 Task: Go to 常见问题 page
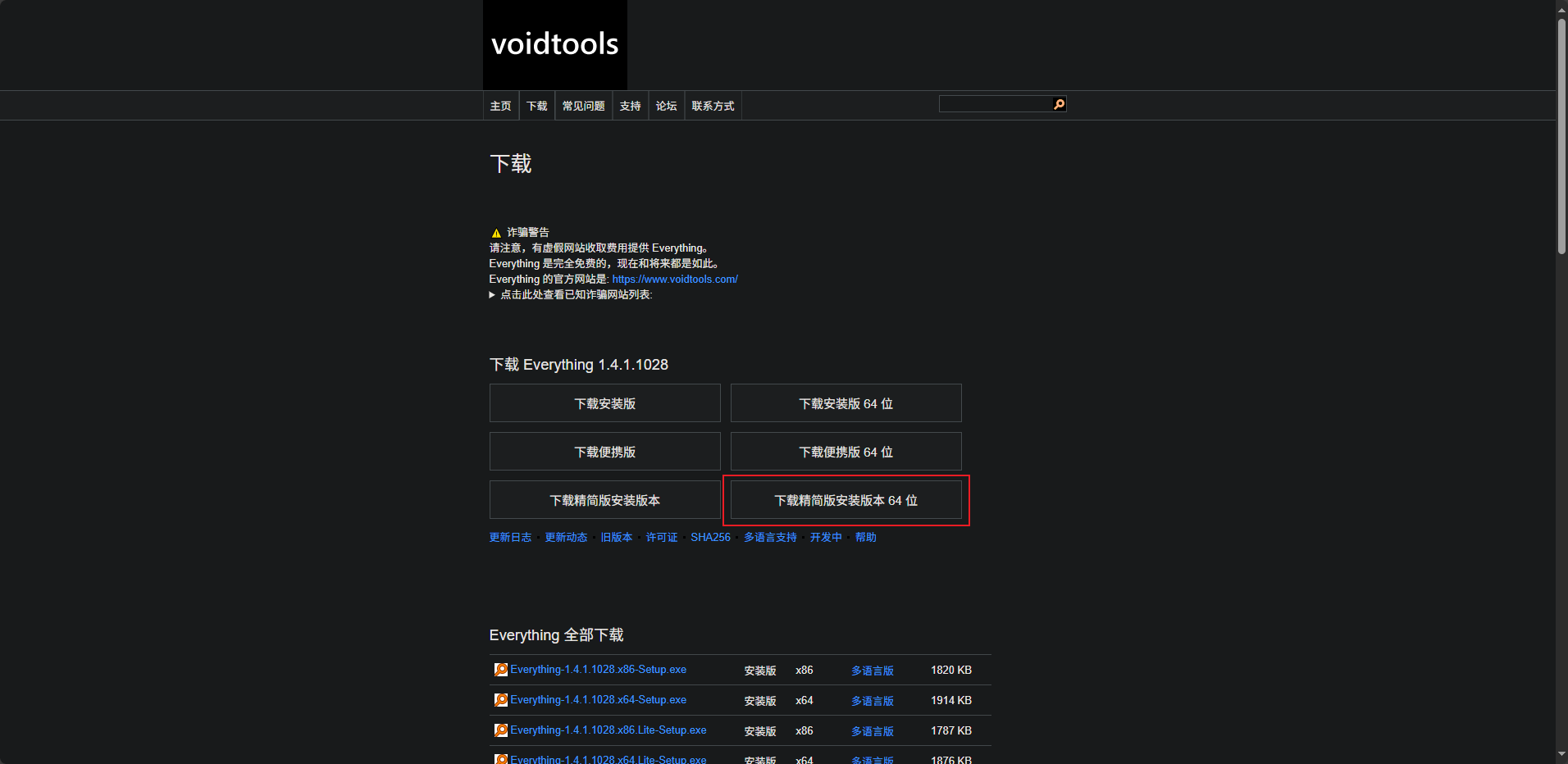[x=584, y=106]
